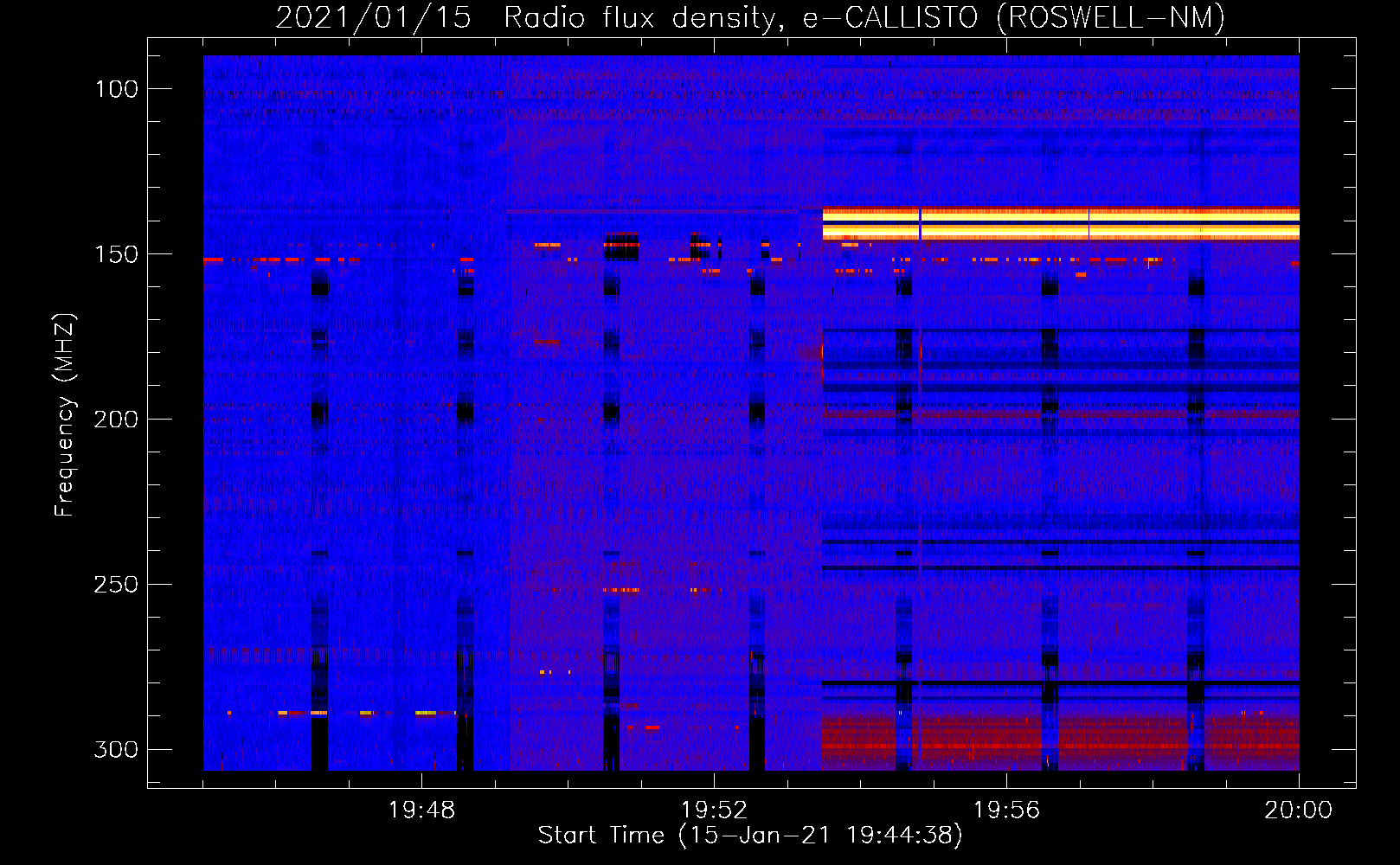The width and height of the screenshot is (1400, 865).
Task: Click the frequency tick label "200"
Action: coord(117,420)
